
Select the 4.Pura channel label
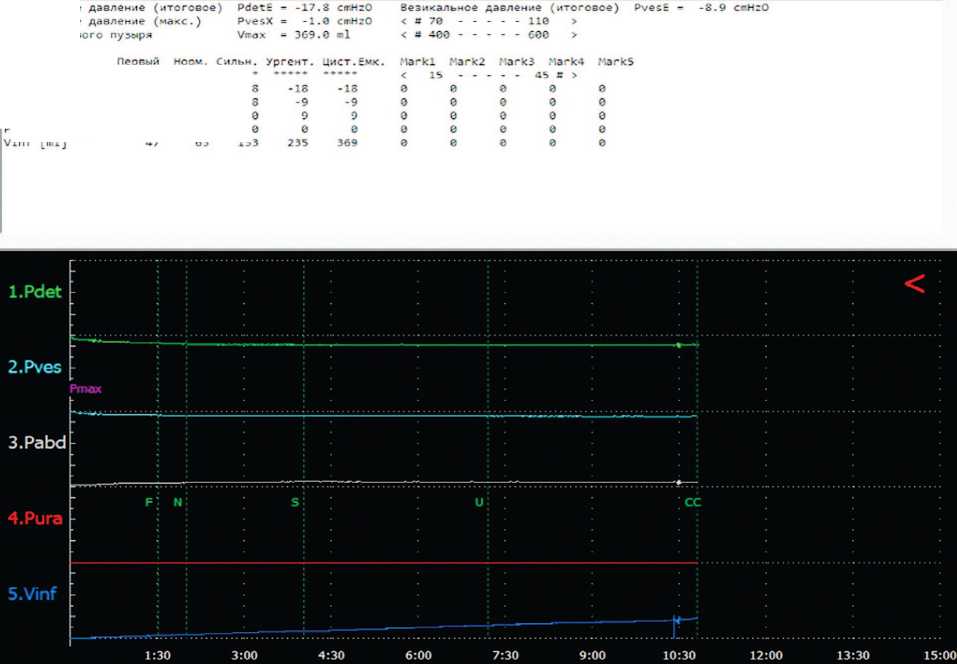[34, 519]
